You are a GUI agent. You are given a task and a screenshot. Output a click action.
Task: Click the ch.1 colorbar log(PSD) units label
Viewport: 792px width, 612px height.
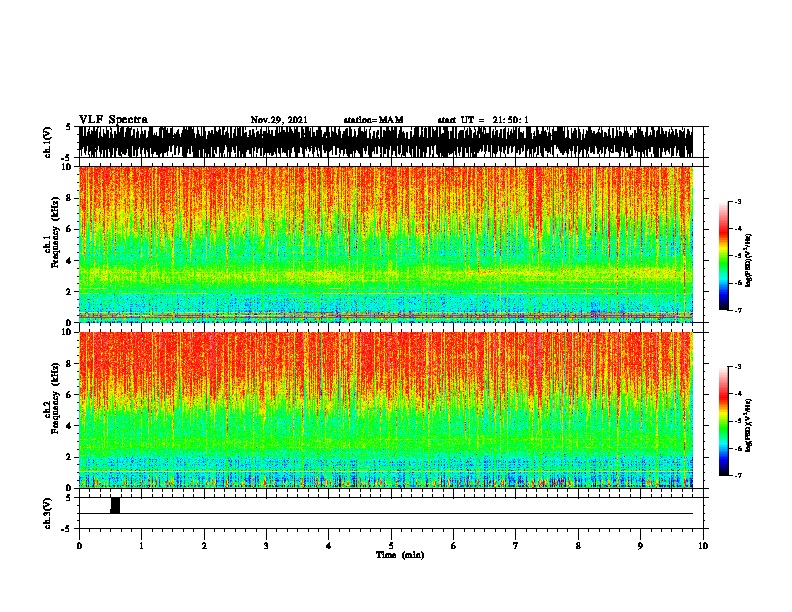pyautogui.click(x=749, y=260)
